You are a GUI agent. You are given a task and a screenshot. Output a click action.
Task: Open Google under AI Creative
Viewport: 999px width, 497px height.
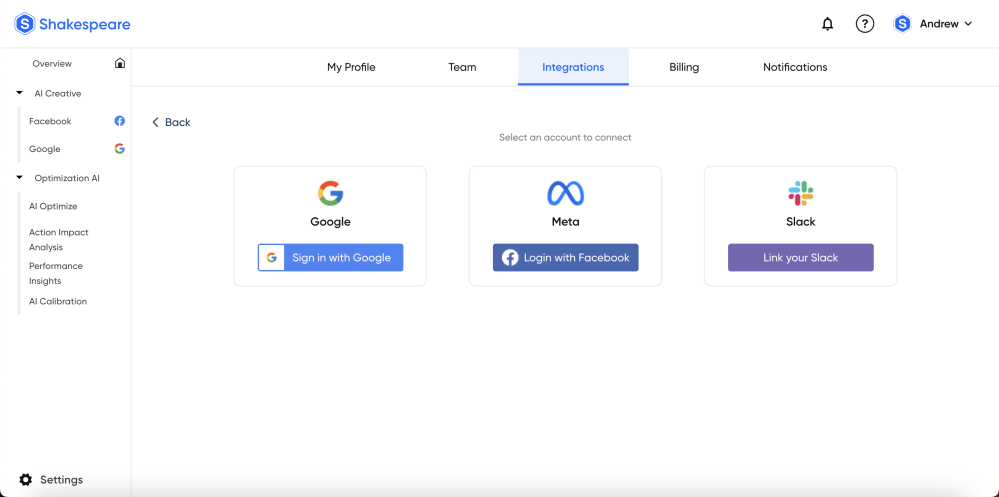coord(45,149)
